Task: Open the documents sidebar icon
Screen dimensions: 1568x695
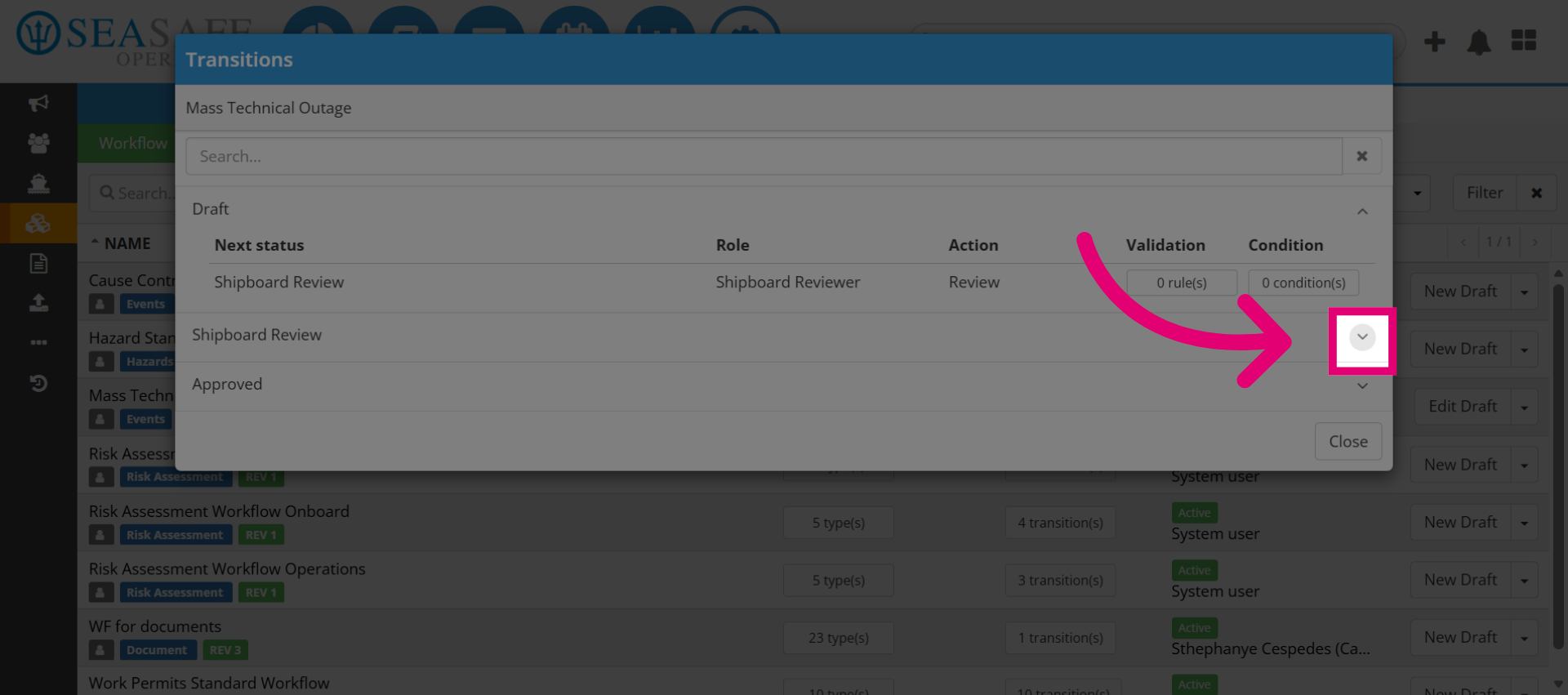Action: pyautogui.click(x=38, y=263)
